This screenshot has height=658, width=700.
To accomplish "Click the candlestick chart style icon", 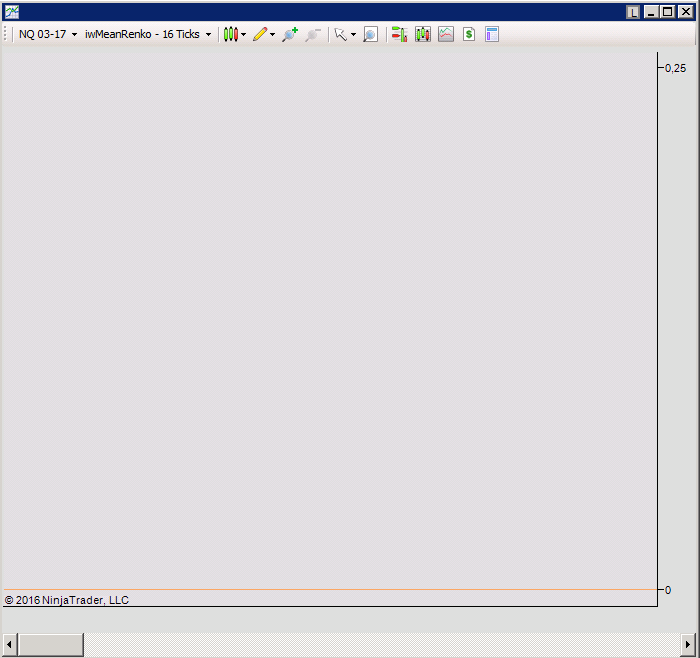I will pos(231,34).
